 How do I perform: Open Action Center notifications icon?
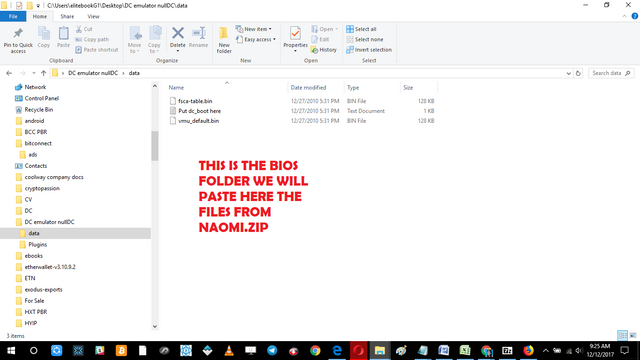click(624, 351)
